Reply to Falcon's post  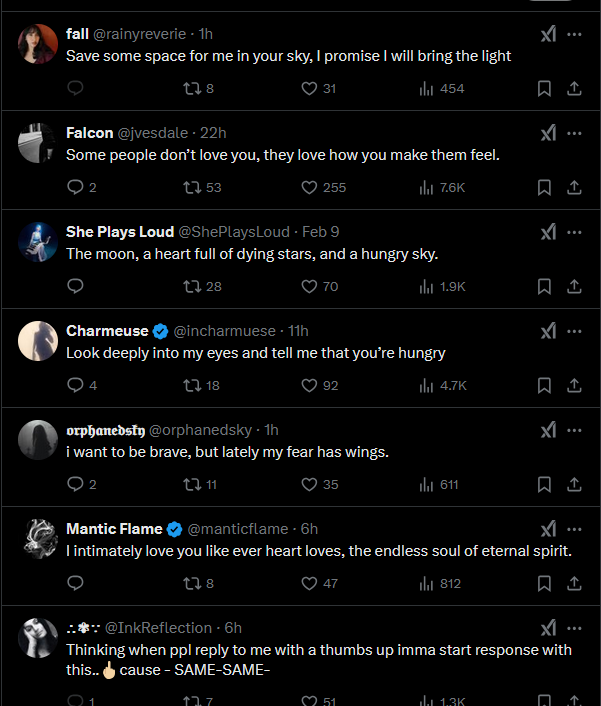pyautogui.click(x=76, y=187)
